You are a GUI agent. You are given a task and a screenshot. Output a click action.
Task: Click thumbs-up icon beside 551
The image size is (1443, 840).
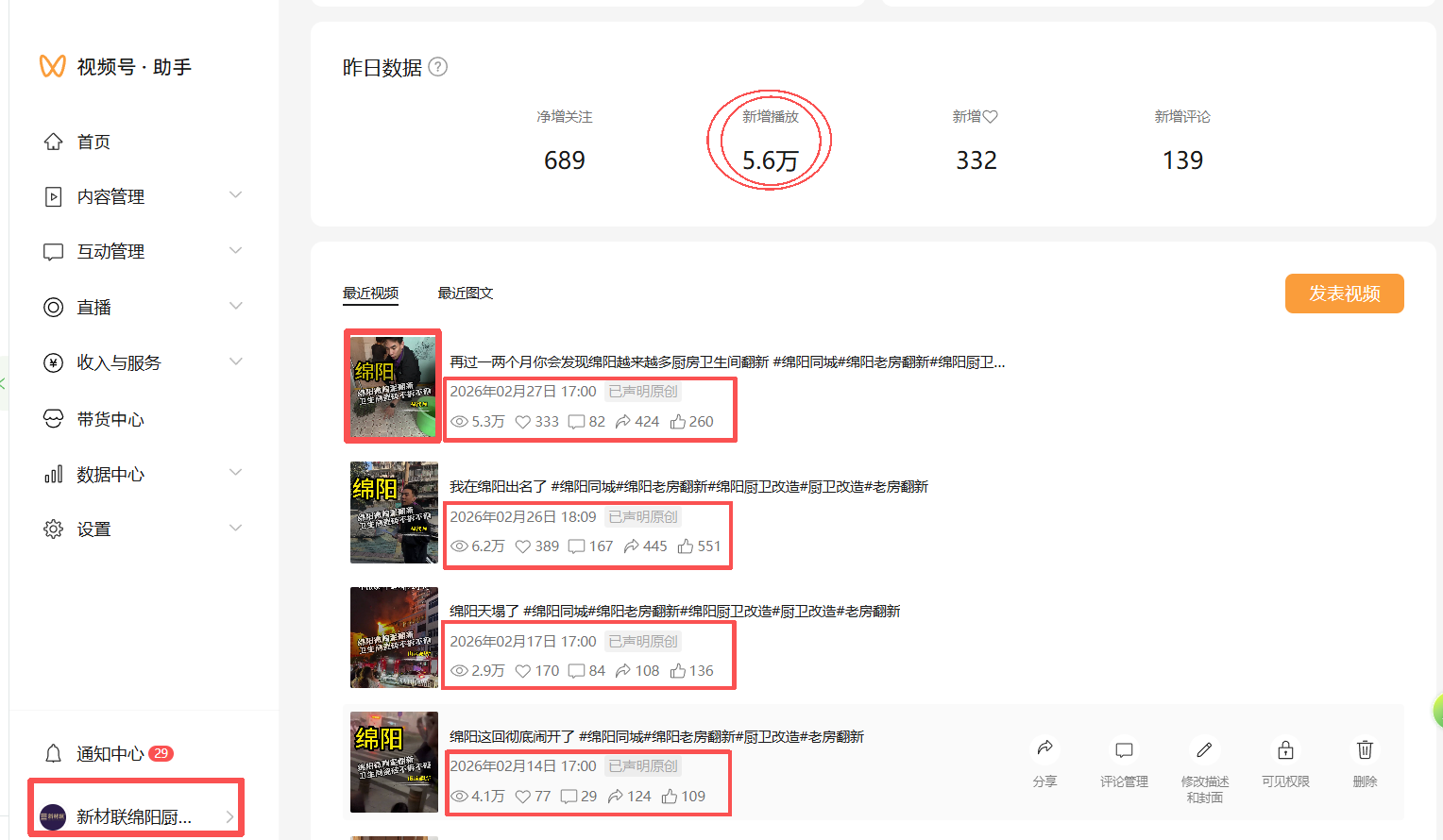[x=686, y=546]
